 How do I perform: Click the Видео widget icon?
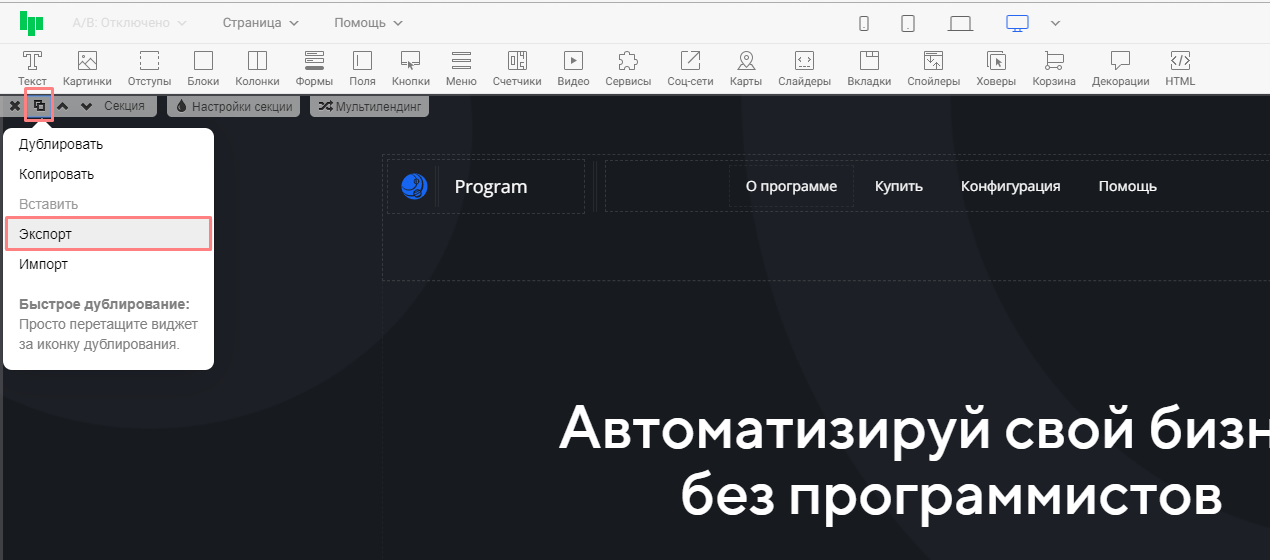click(x=573, y=68)
